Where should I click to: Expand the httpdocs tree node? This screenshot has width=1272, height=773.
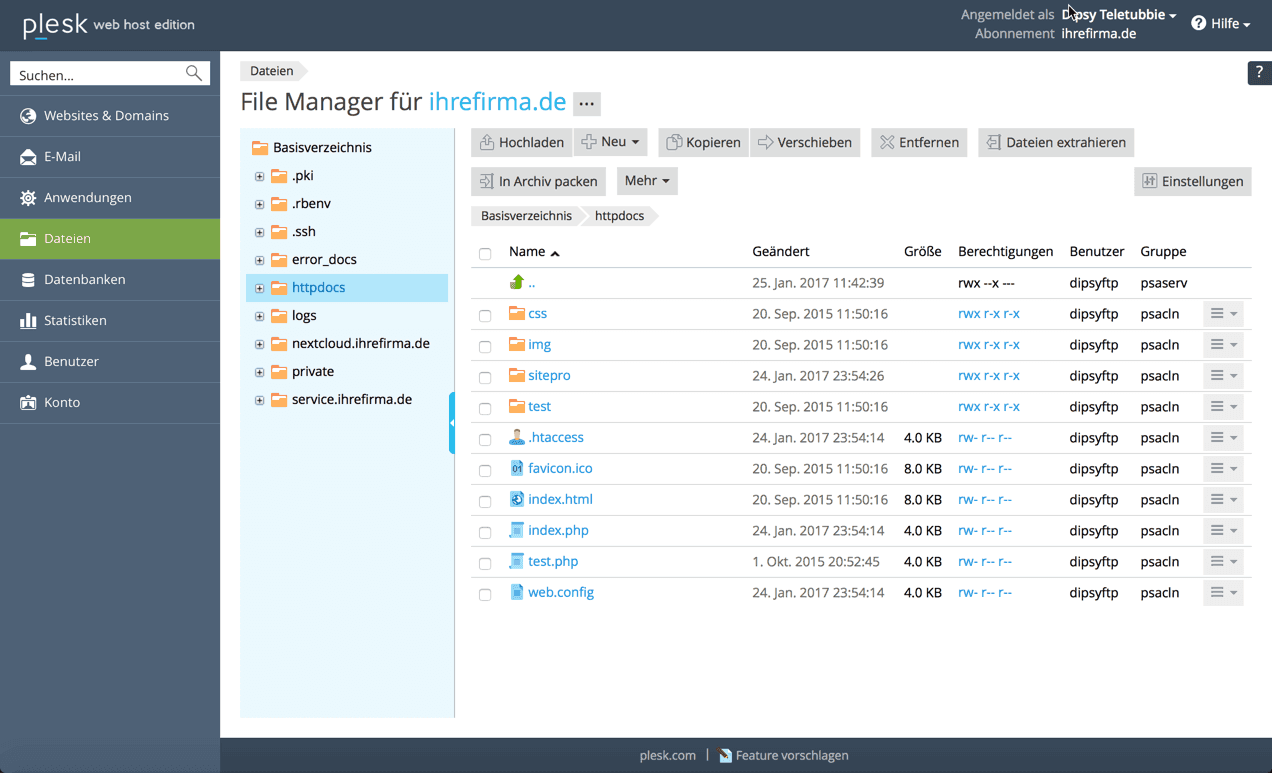(x=258, y=287)
